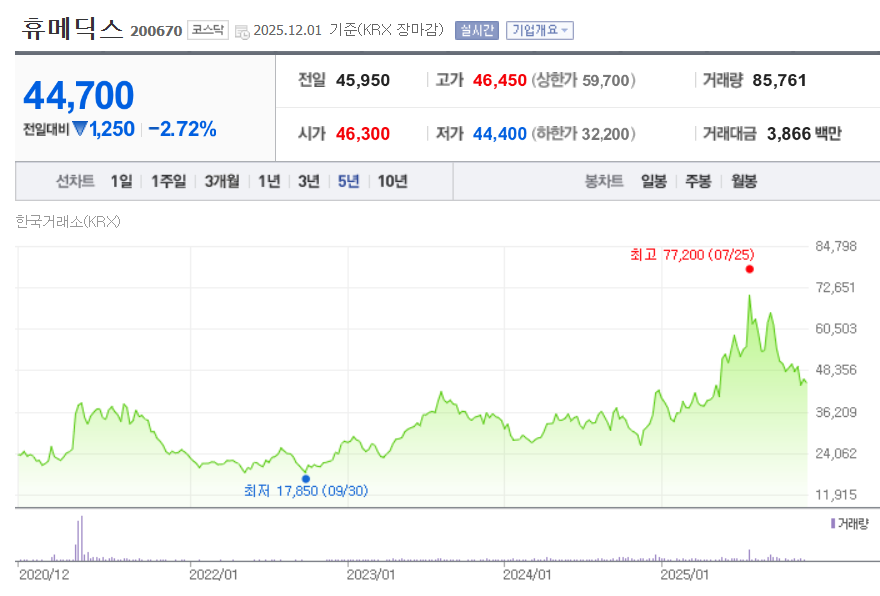The image size is (880, 596).
Task: Click the 거래량 value 85,761
Action: pyautogui.click(x=779, y=80)
